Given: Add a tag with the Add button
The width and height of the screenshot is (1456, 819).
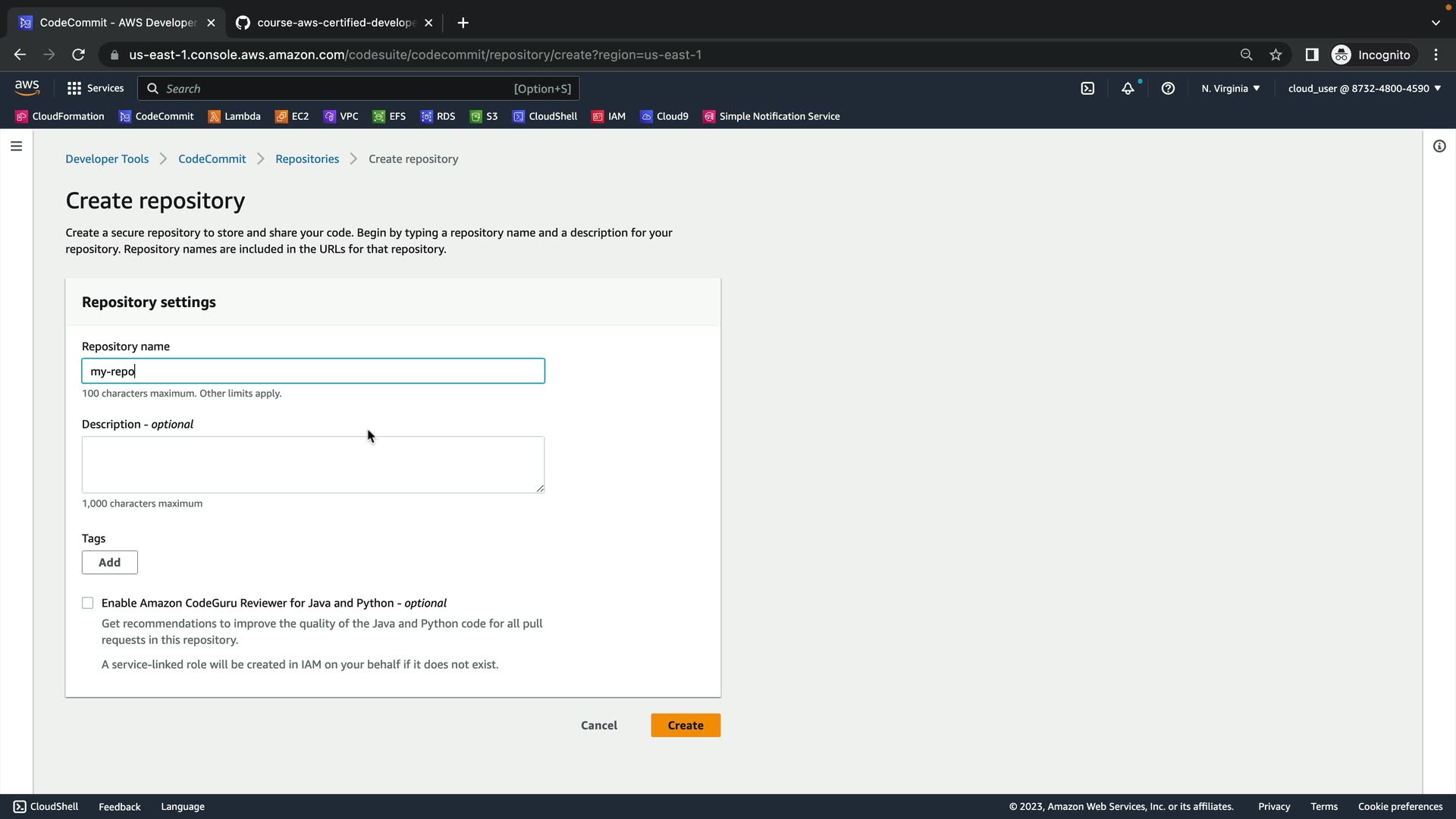Looking at the screenshot, I should (x=109, y=563).
